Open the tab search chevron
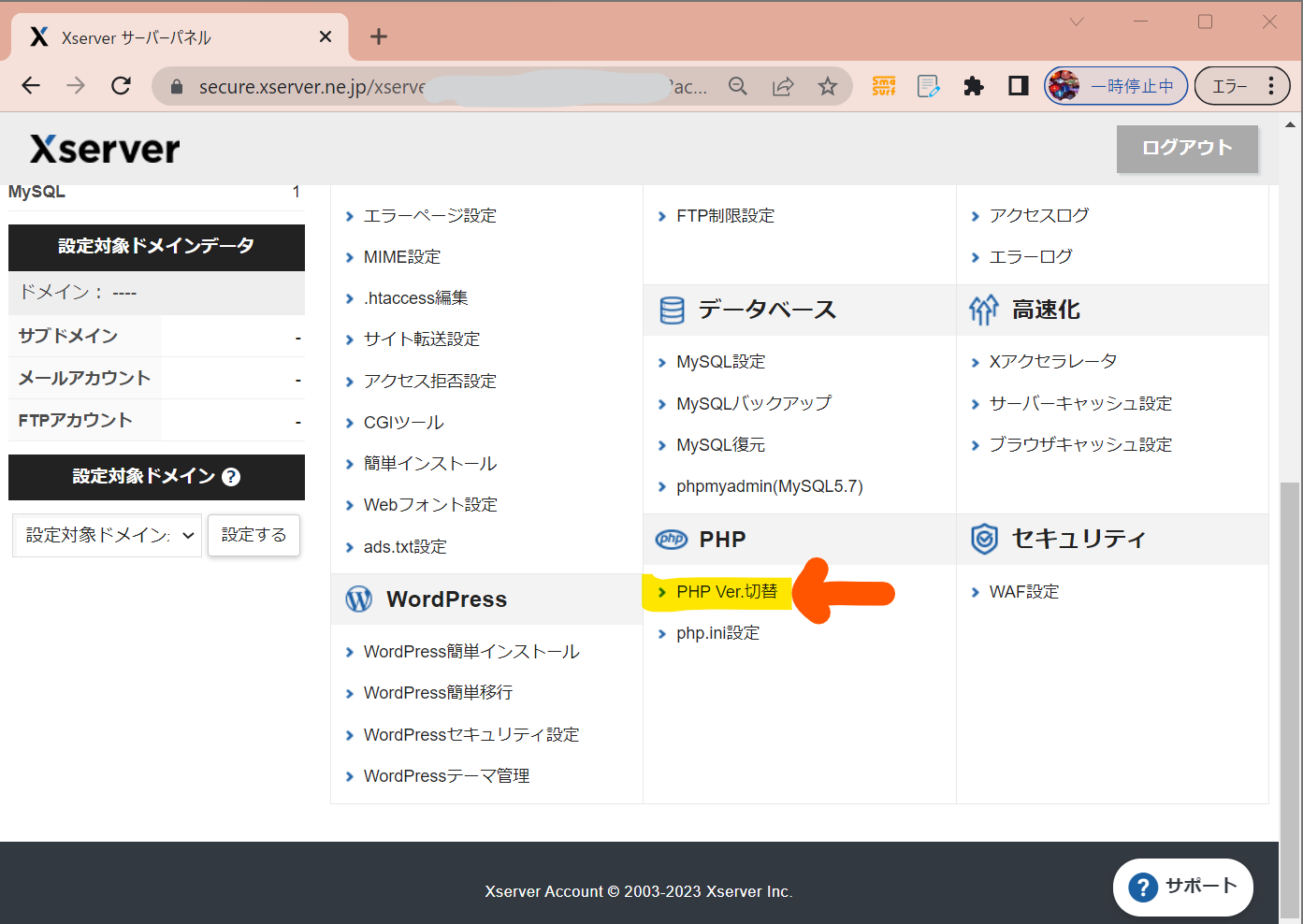The width and height of the screenshot is (1303, 924). (1077, 22)
